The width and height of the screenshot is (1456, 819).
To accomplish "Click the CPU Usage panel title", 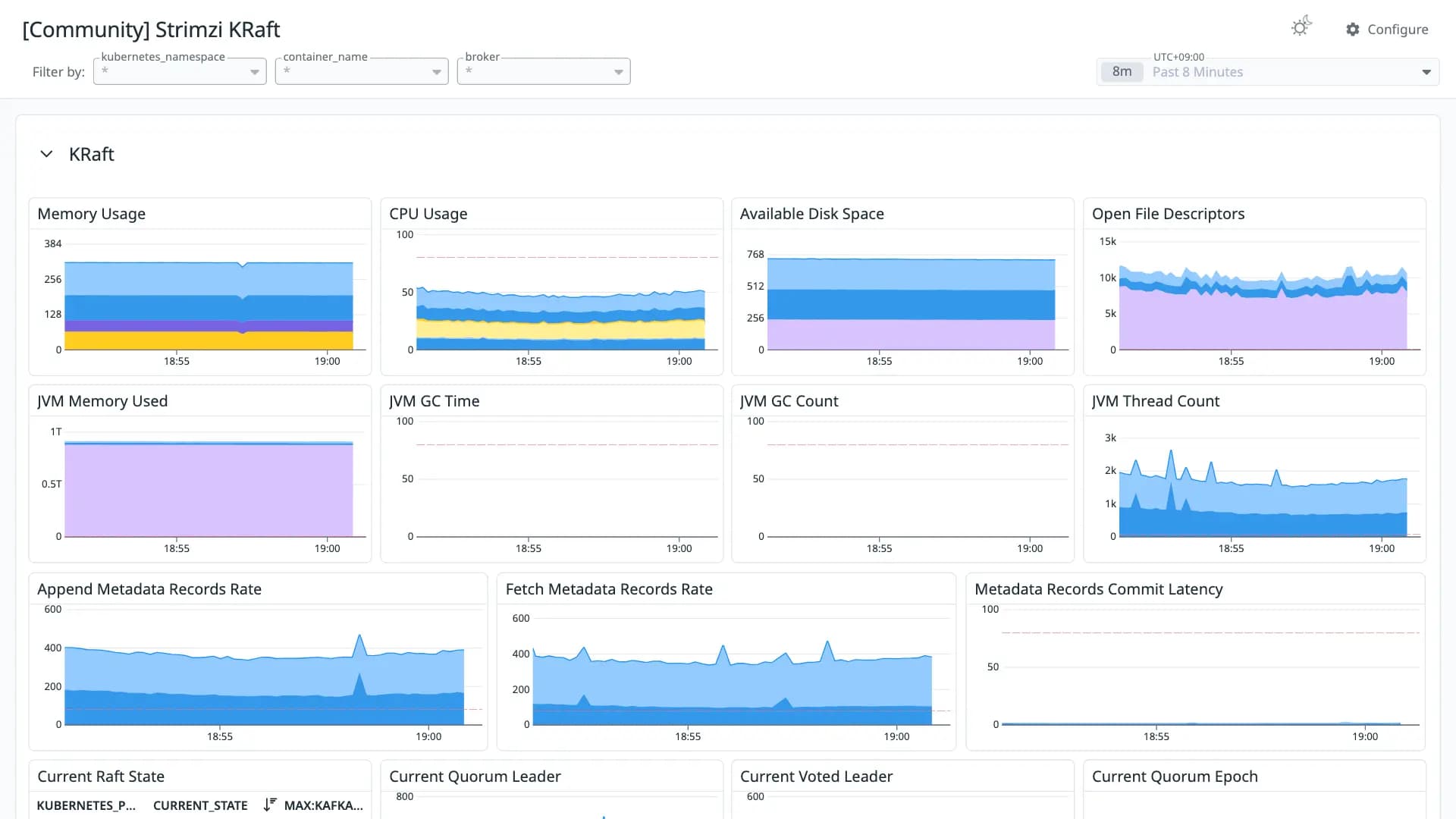I will click(428, 214).
